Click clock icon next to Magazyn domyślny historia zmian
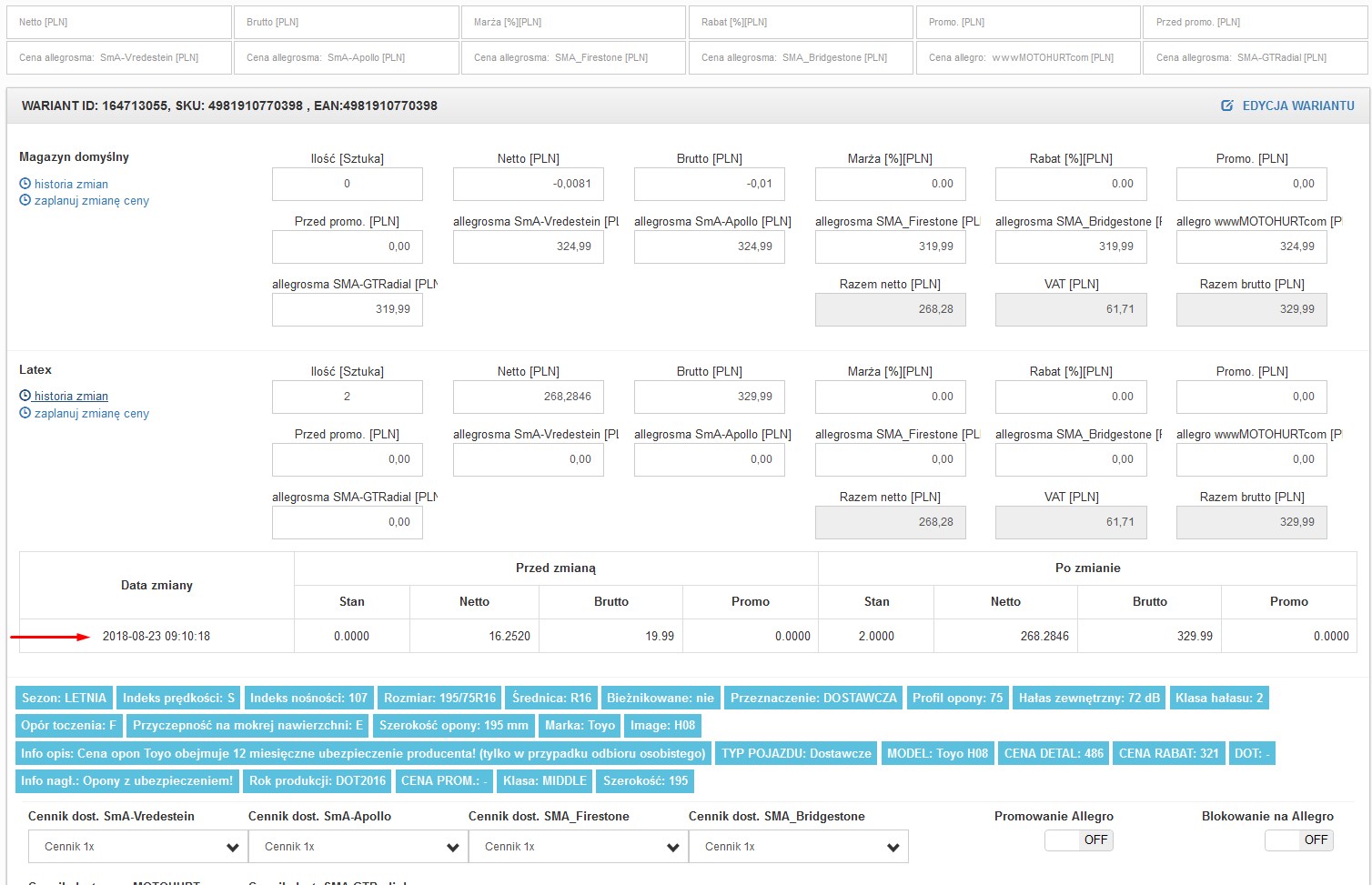Viewport: 1372px width, 885px height. [25, 184]
